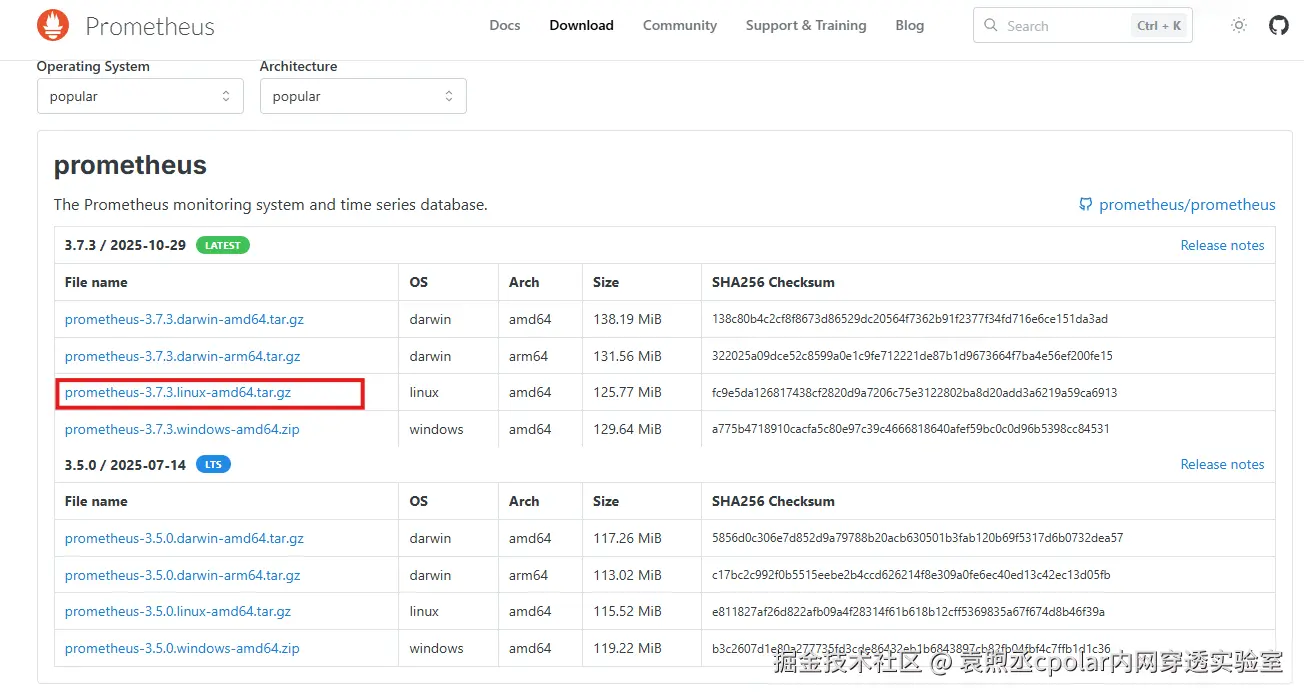This screenshot has height=697, width=1304.
Task: Open Release notes for version 3.5.0
Action: (x=1222, y=464)
